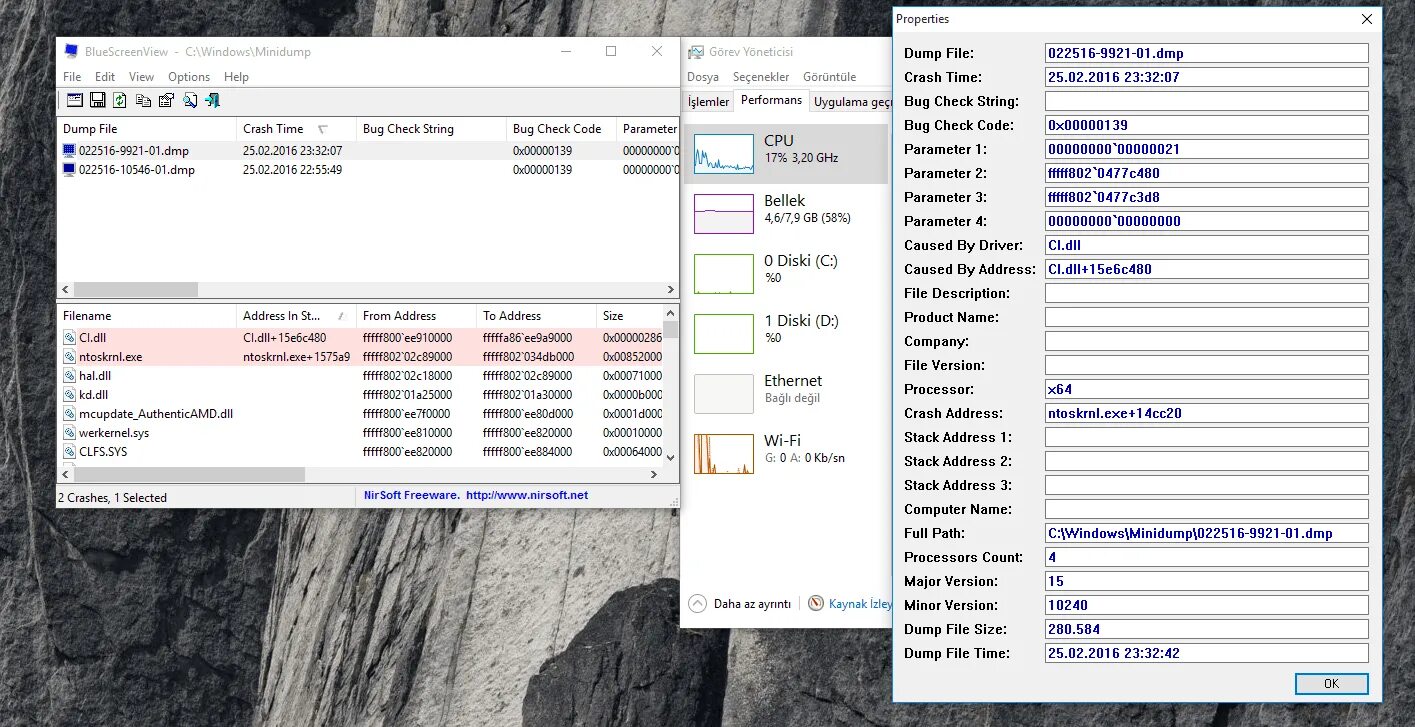Open Advanced Options from BlueScreenView toolbar

coord(75,100)
